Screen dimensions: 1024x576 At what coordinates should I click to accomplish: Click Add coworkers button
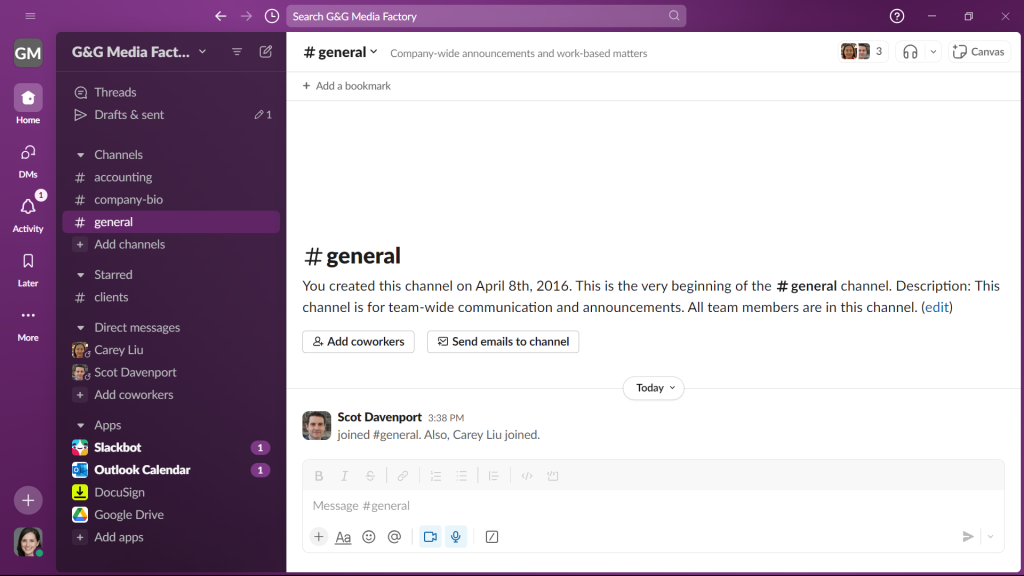(x=358, y=341)
